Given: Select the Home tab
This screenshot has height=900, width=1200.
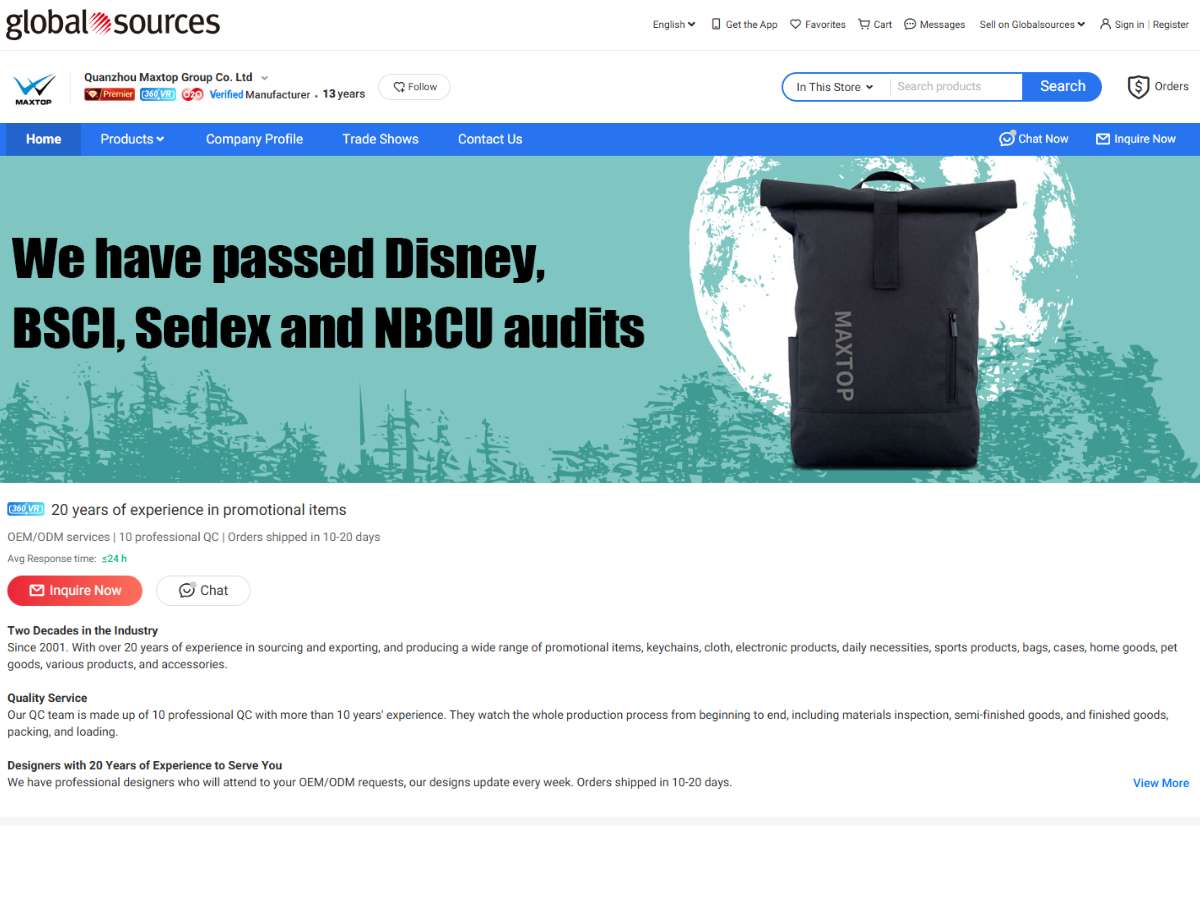Looking at the screenshot, I should click(x=43, y=139).
